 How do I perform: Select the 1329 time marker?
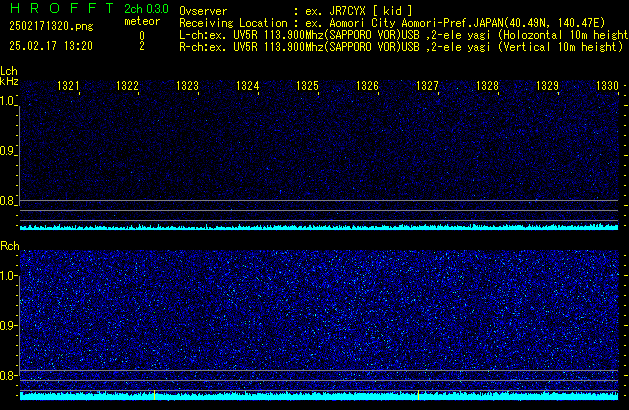click(x=548, y=86)
